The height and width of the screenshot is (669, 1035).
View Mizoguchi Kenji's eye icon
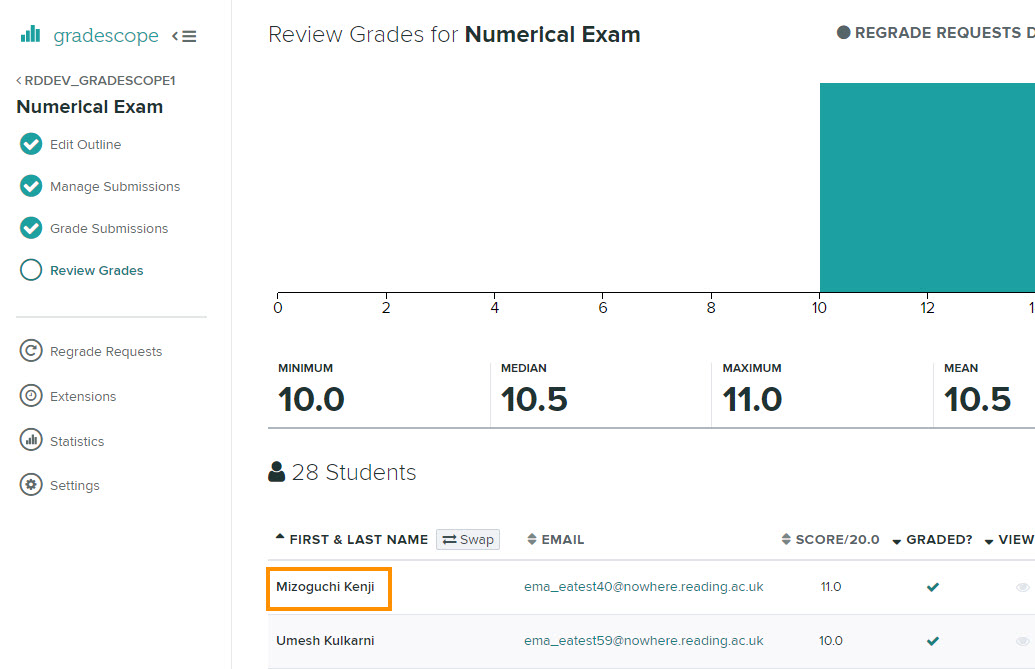(x=1022, y=587)
